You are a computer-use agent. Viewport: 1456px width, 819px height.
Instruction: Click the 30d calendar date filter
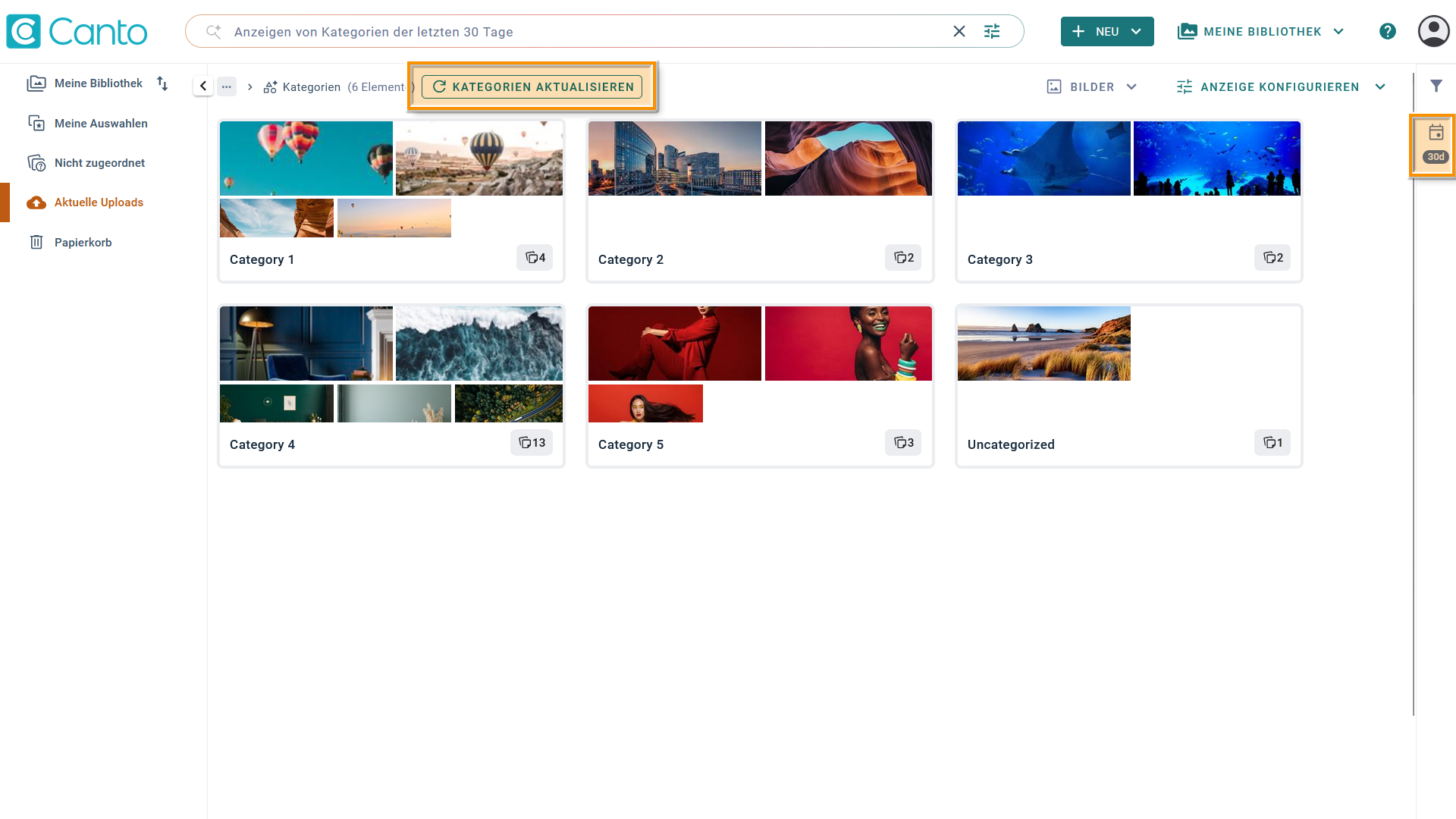(1436, 144)
